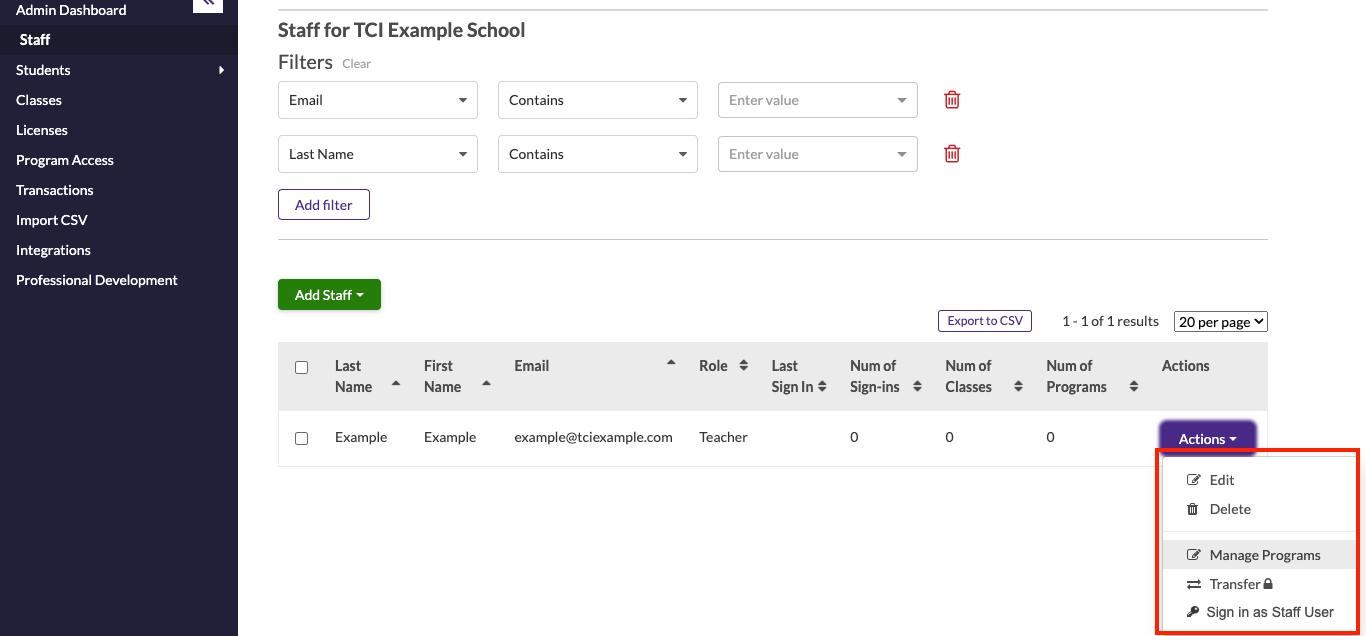Sort table by Role column arrows
The height and width of the screenshot is (636, 1366).
[743, 366]
